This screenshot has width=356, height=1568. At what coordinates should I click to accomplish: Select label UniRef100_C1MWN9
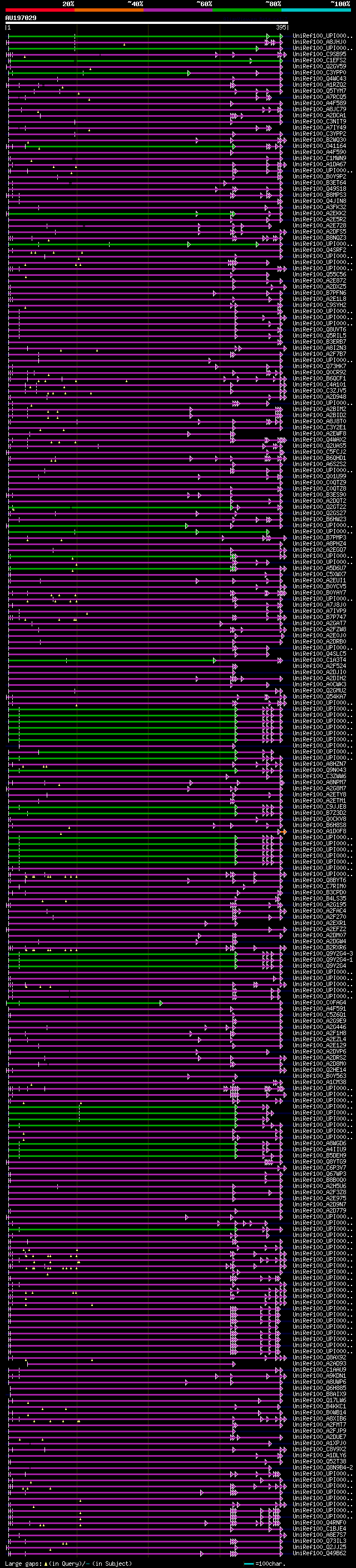point(319,159)
